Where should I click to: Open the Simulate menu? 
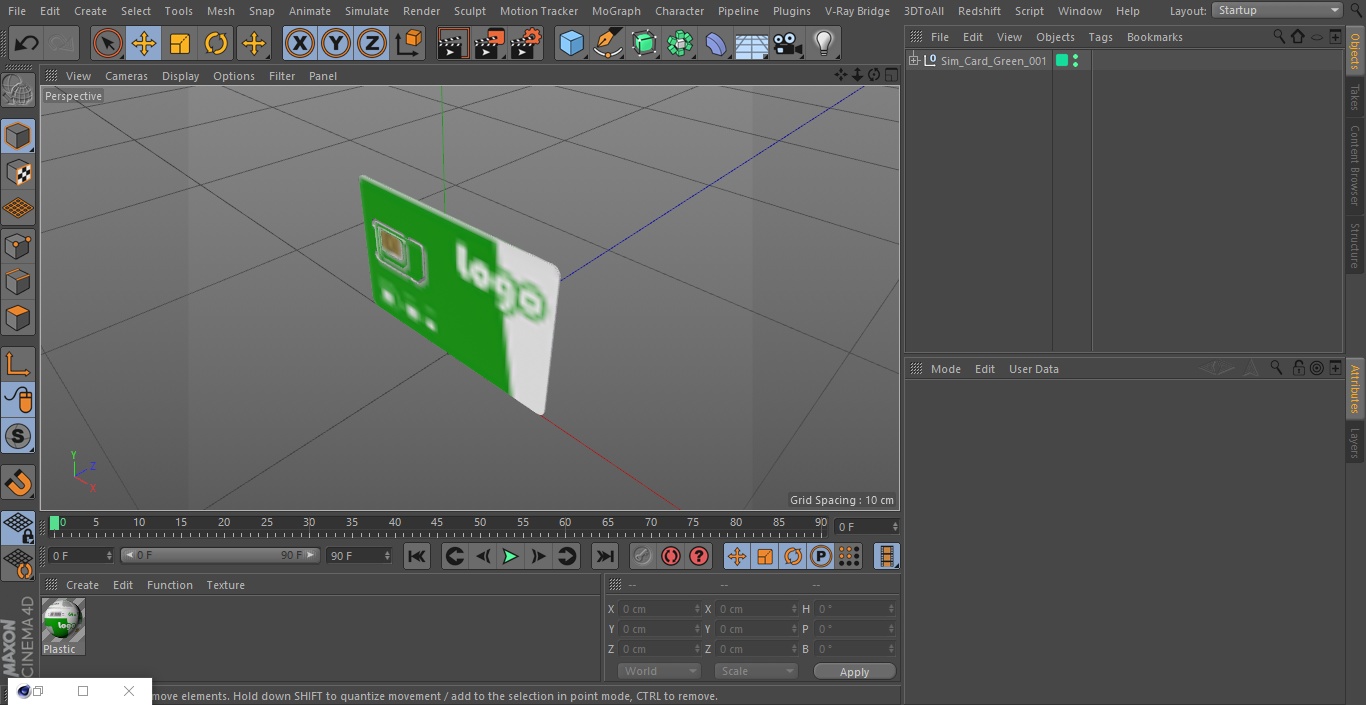[367, 11]
